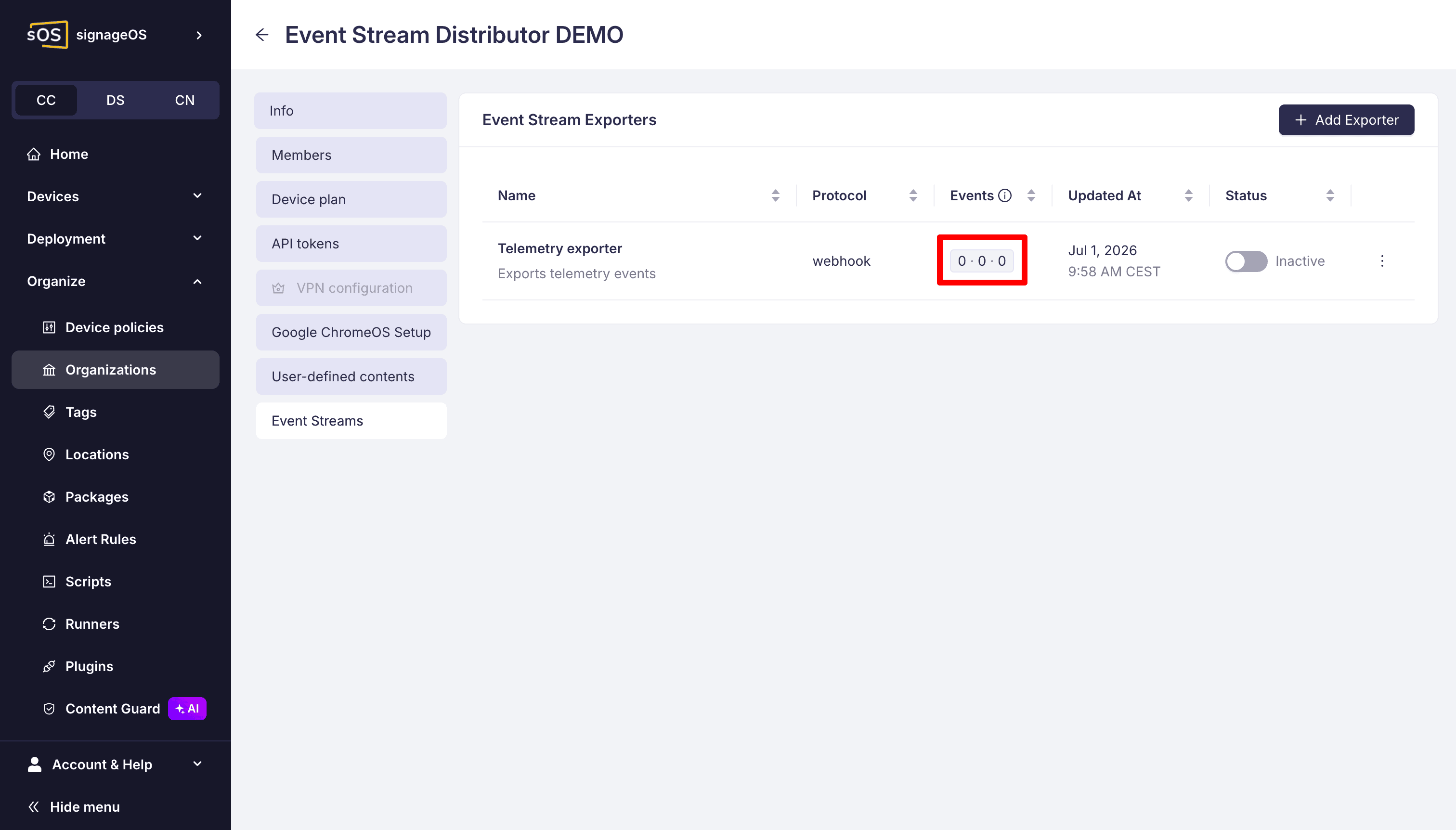Click the Add Exporter button

(x=1346, y=120)
